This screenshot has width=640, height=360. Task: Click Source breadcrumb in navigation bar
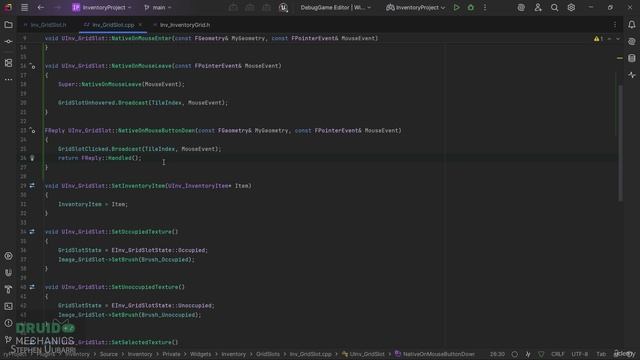(x=109, y=354)
